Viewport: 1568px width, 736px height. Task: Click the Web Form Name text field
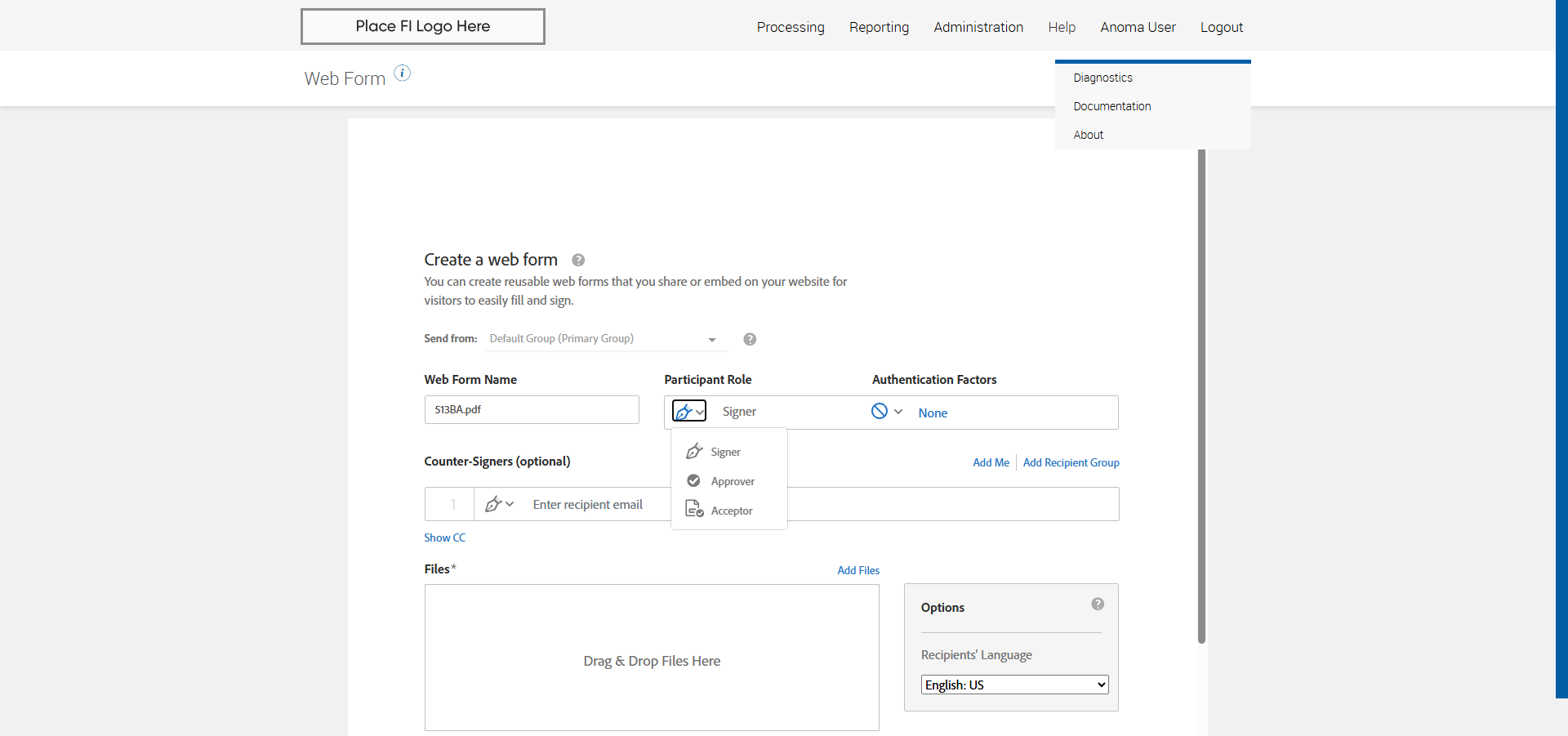(x=532, y=410)
